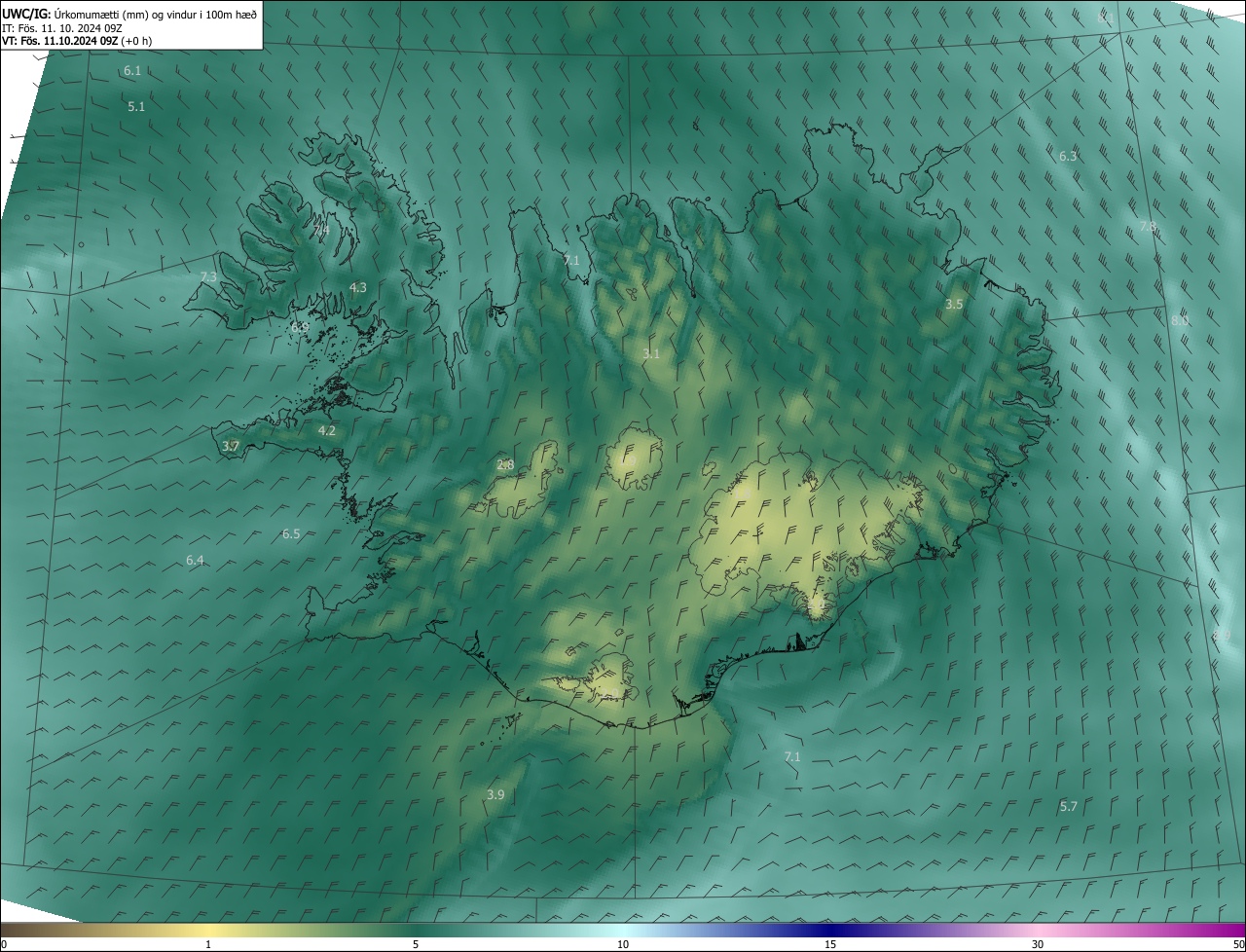Click the 6.9 value label
Image resolution: width=1246 pixels, height=952 pixels.
pos(300,327)
